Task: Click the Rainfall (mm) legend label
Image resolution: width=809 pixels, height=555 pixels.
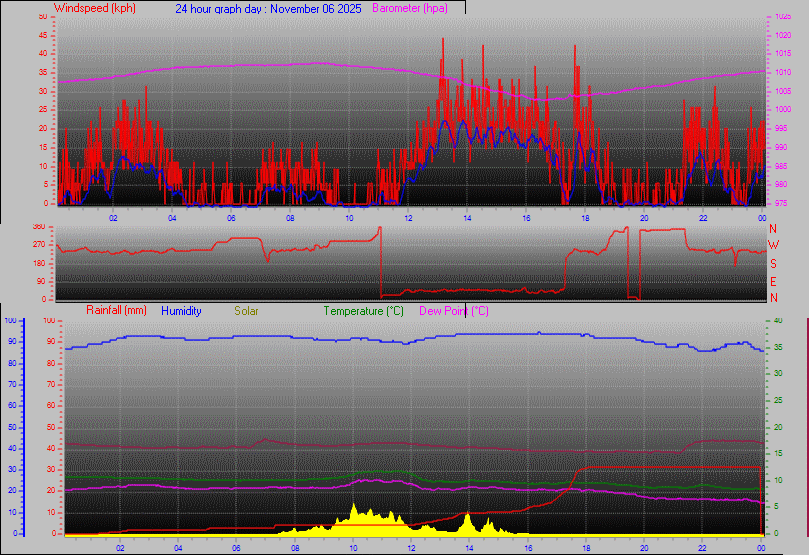Action: tap(117, 311)
